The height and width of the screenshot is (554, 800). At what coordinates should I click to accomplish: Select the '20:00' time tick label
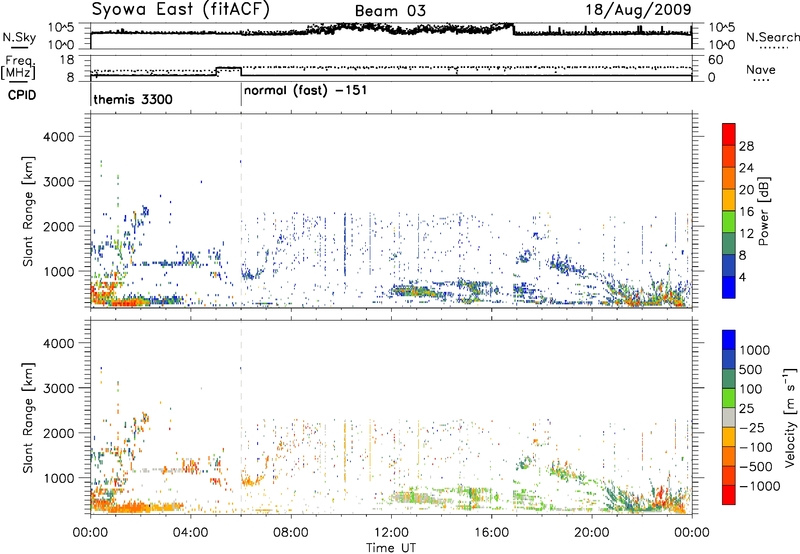(591, 533)
